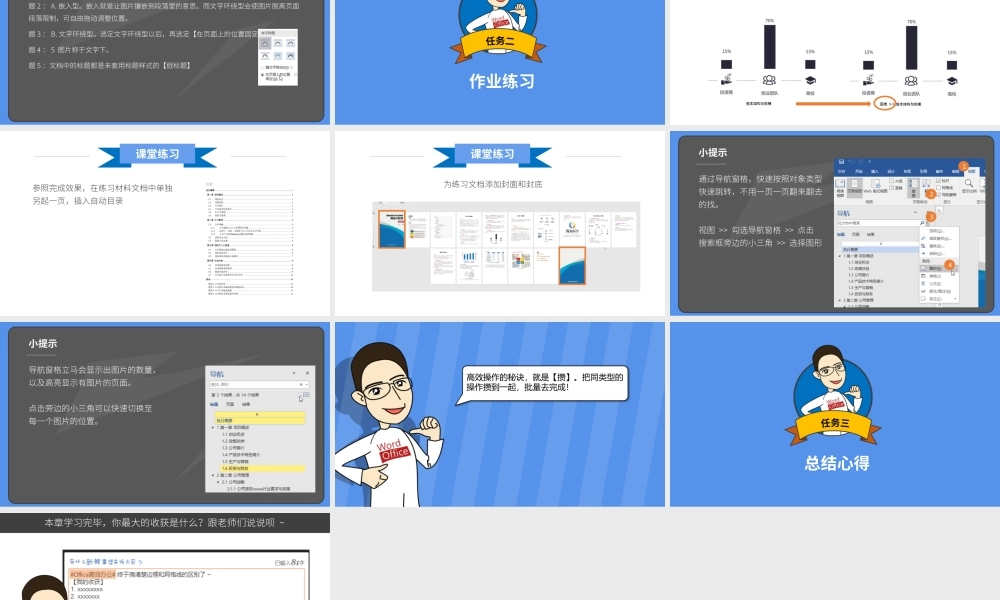
Task: Click 课堂练习 banner on the 自动目录 slide
Action: pyautogui.click(x=157, y=154)
